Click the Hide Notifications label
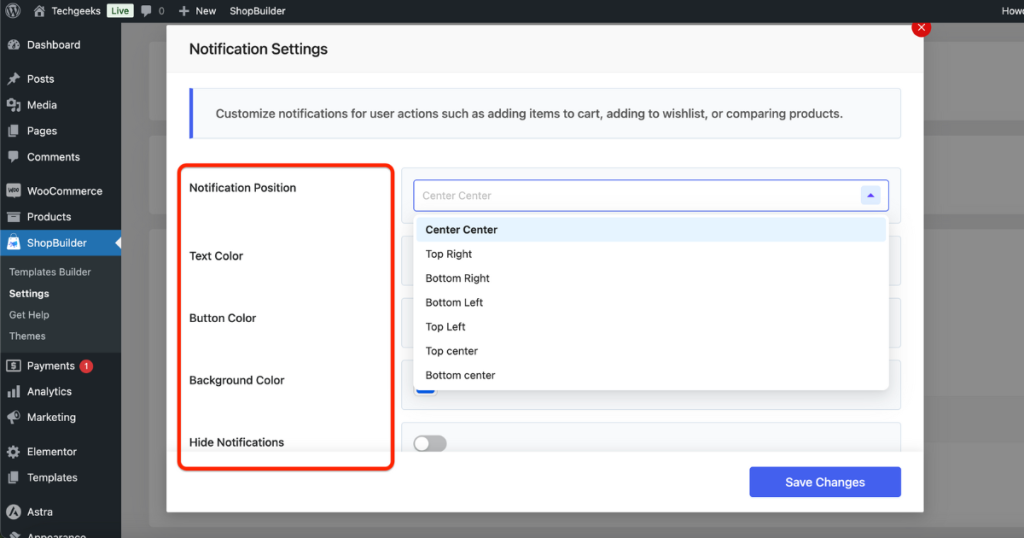The width and height of the screenshot is (1024, 538). 236,442
